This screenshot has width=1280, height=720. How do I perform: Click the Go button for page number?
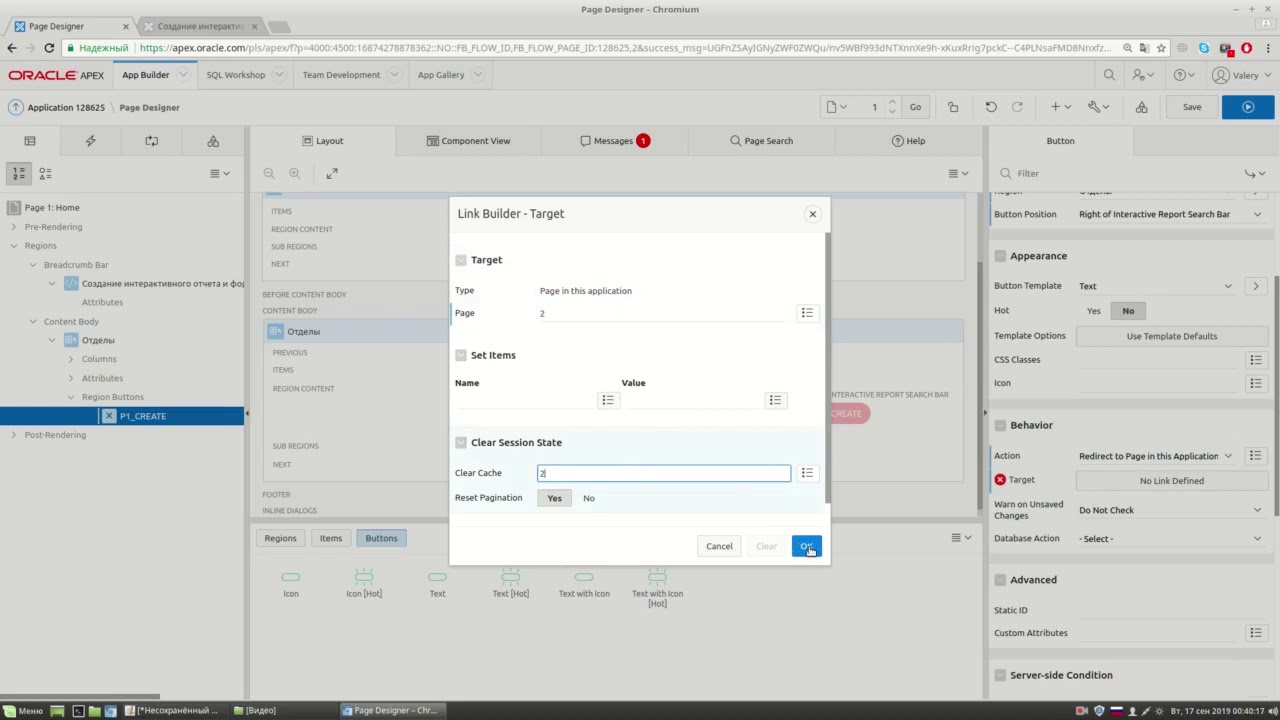click(x=915, y=107)
